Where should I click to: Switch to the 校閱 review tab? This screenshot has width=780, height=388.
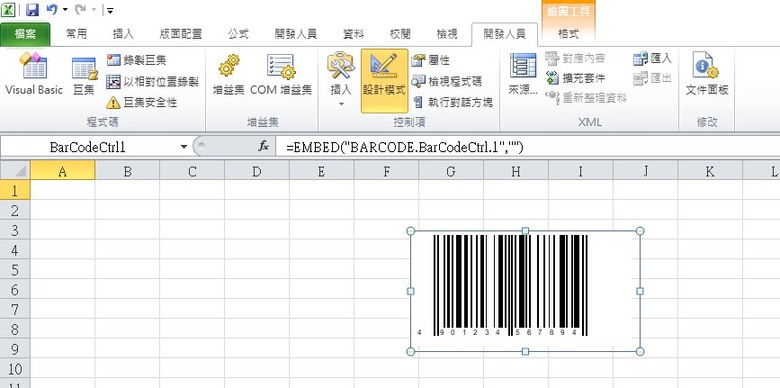pyautogui.click(x=400, y=34)
